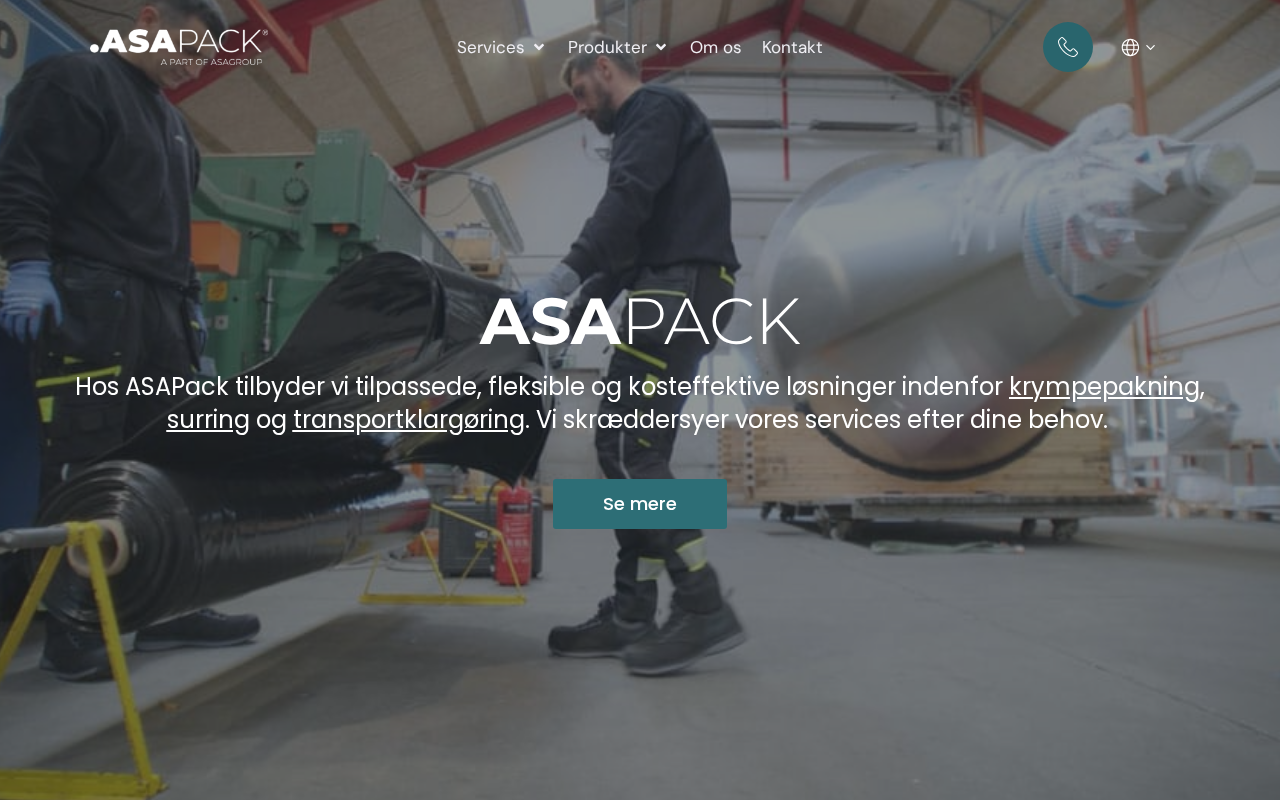Image resolution: width=1280 pixels, height=800 pixels.
Task: Click the large ASAPACK hero heading
Action: coord(640,322)
